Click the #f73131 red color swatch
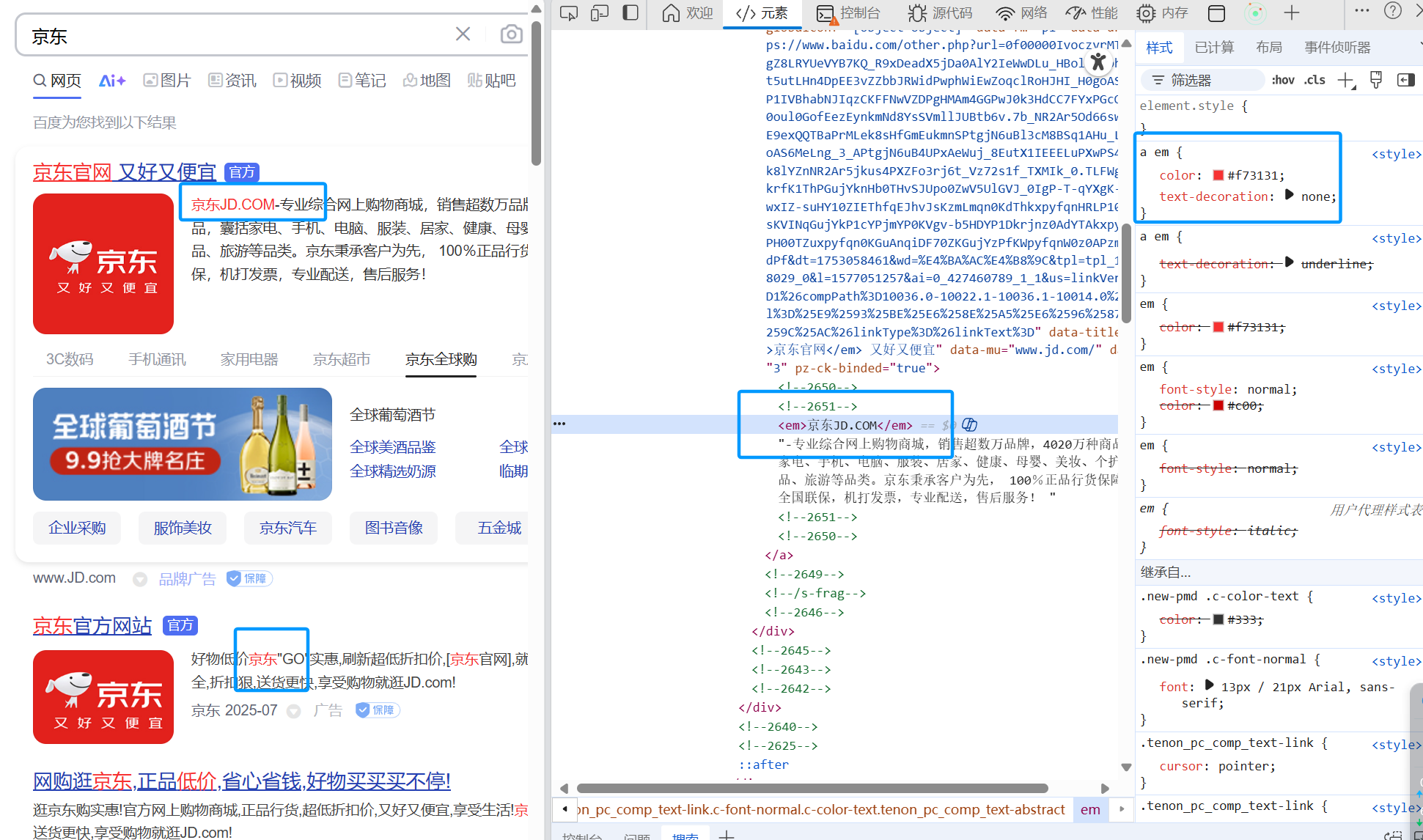1423x840 pixels. [x=1218, y=175]
